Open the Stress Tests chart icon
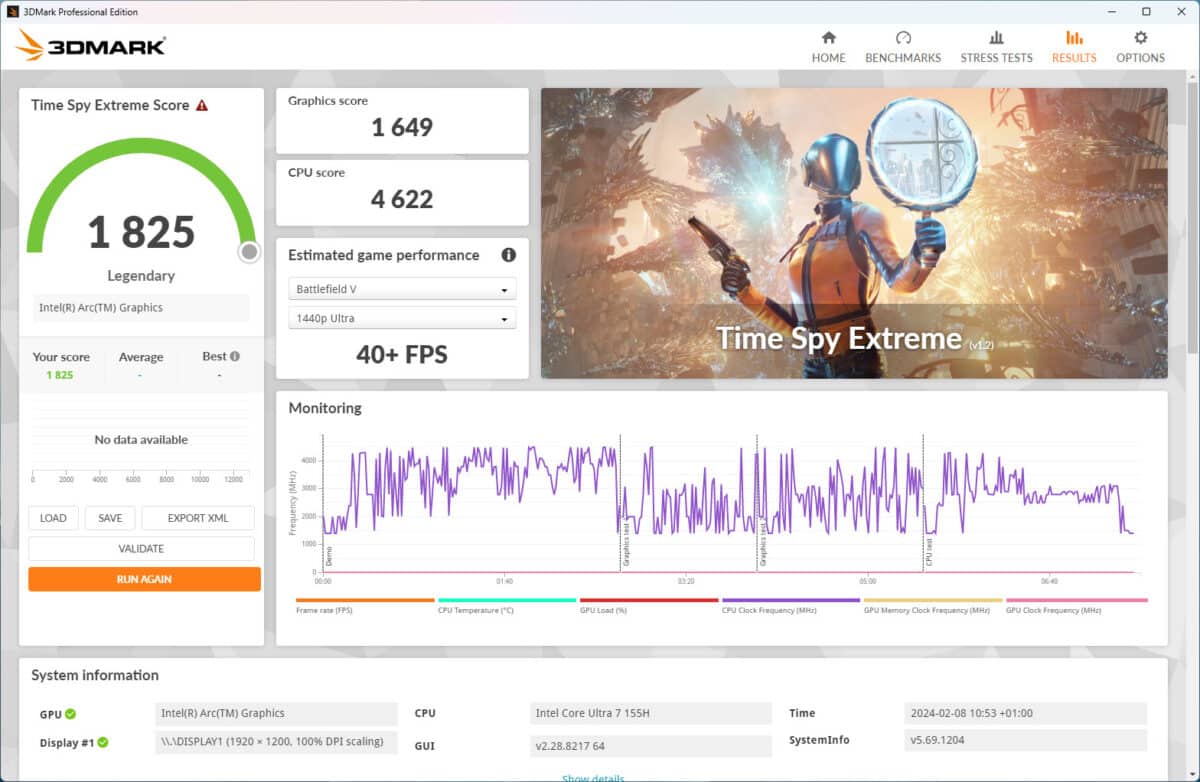The width and height of the screenshot is (1200, 782). pos(996,38)
